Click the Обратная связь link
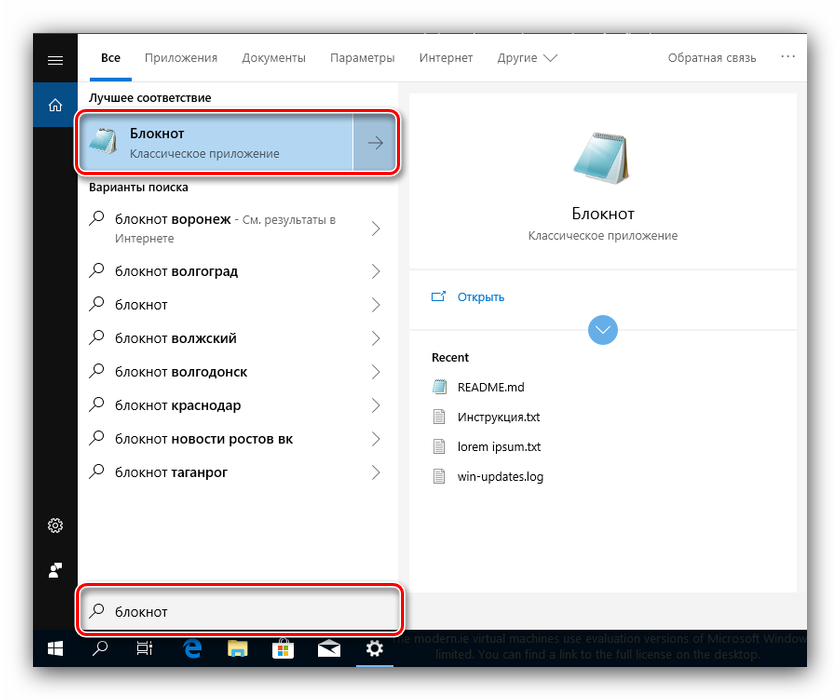The width and height of the screenshot is (840, 700). pos(712,58)
